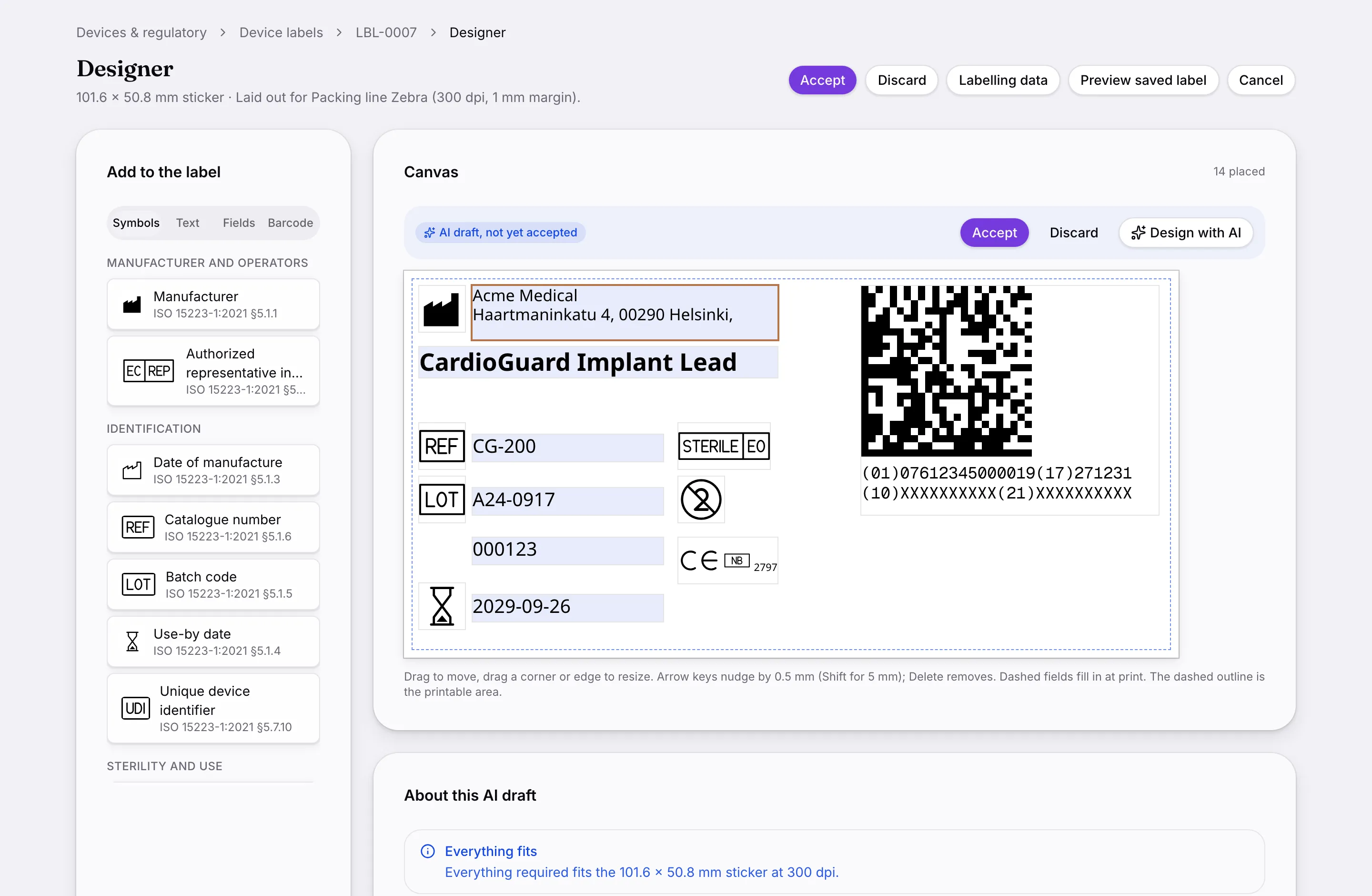The height and width of the screenshot is (896, 1372).
Task: Select the Acme Medical address field
Action: (625, 313)
